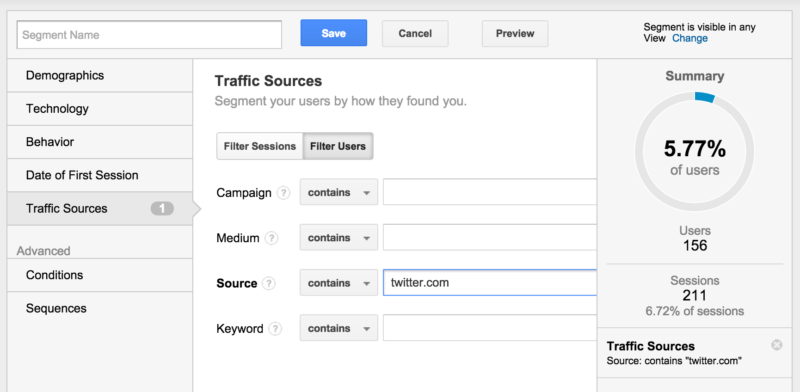The image size is (800, 392).
Task: Toggle Filter Sessions option
Action: pos(260,146)
